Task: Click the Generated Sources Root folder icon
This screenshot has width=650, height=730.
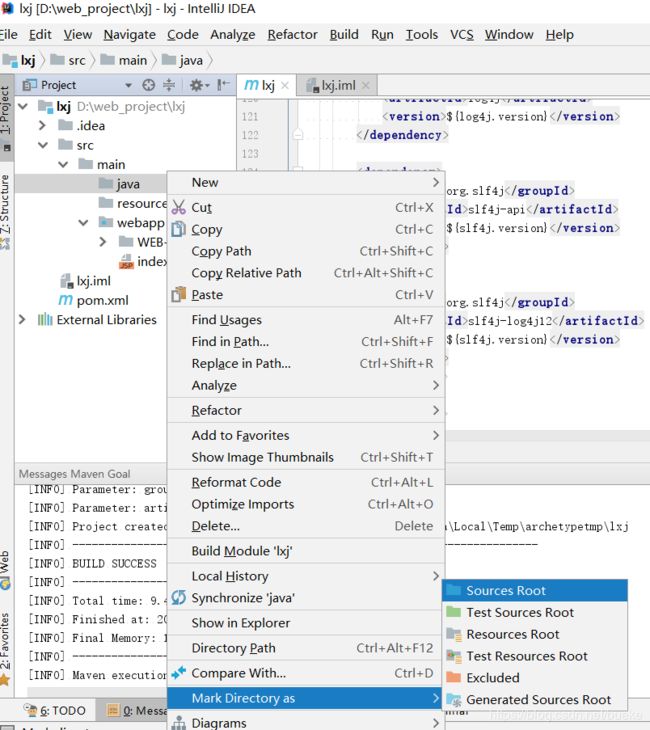Action: tap(453, 699)
